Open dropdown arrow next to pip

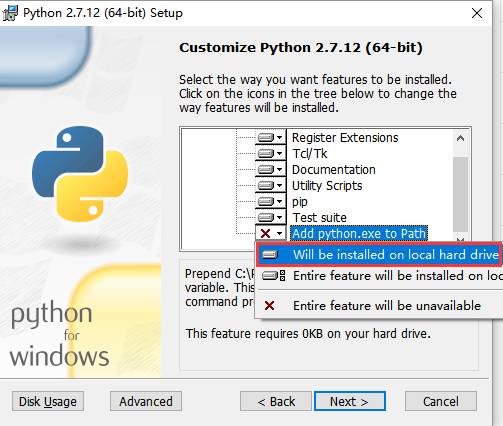[280, 202]
